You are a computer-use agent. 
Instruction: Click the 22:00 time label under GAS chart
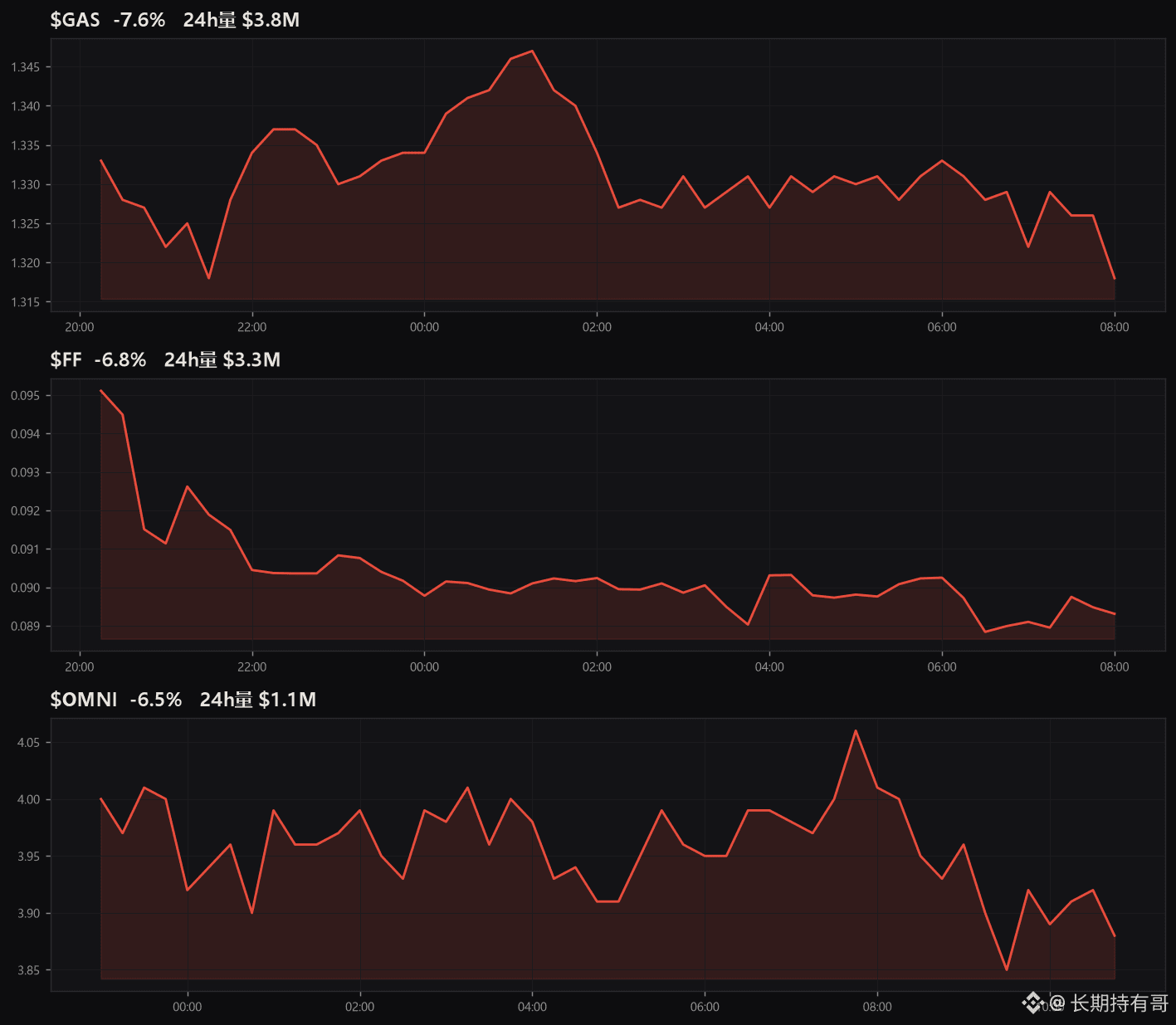tap(252, 327)
